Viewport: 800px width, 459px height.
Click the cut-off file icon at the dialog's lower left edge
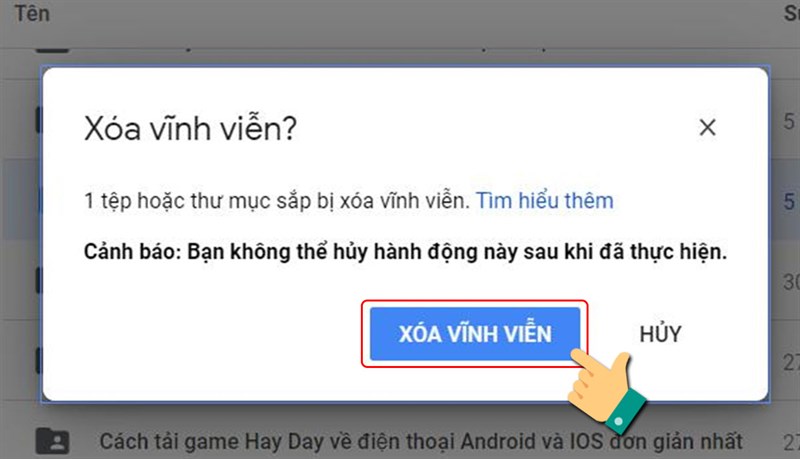39,360
